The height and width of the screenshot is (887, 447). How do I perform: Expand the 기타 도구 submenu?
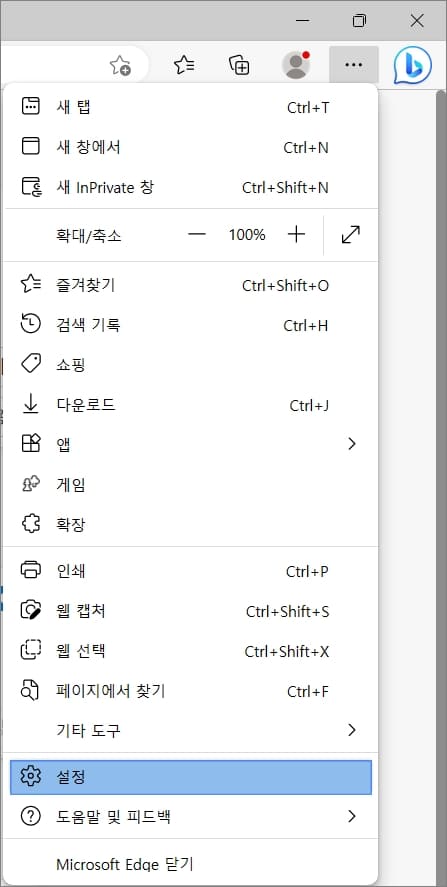click(x=191, y=730)
